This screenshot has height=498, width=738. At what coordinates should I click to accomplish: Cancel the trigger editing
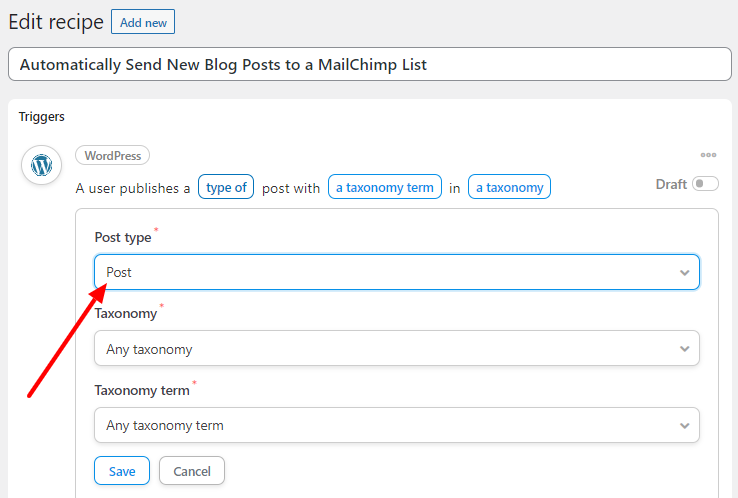[x=192, y=471]
